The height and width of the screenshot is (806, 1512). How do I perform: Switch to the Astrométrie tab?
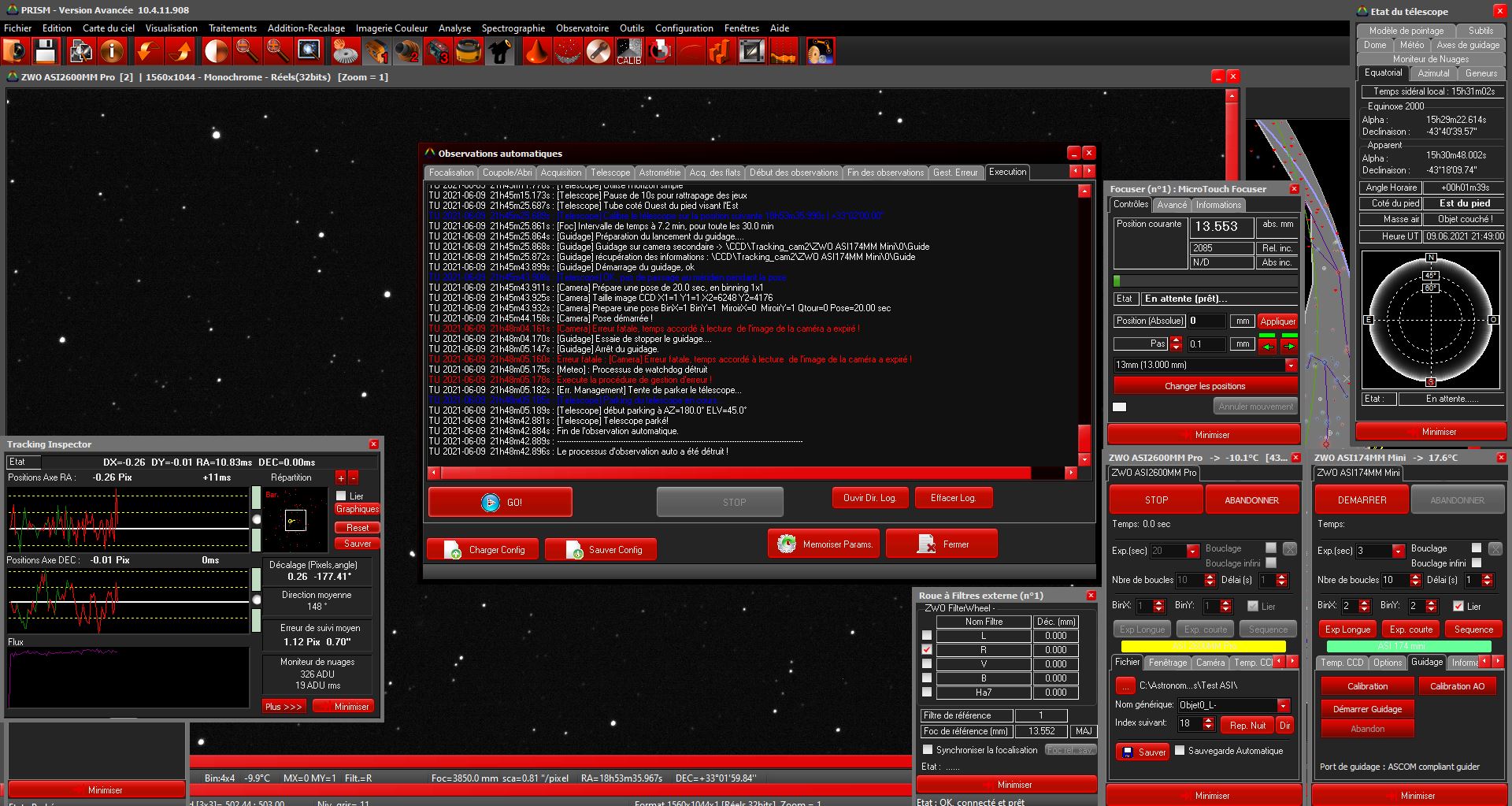click(659, 173)
